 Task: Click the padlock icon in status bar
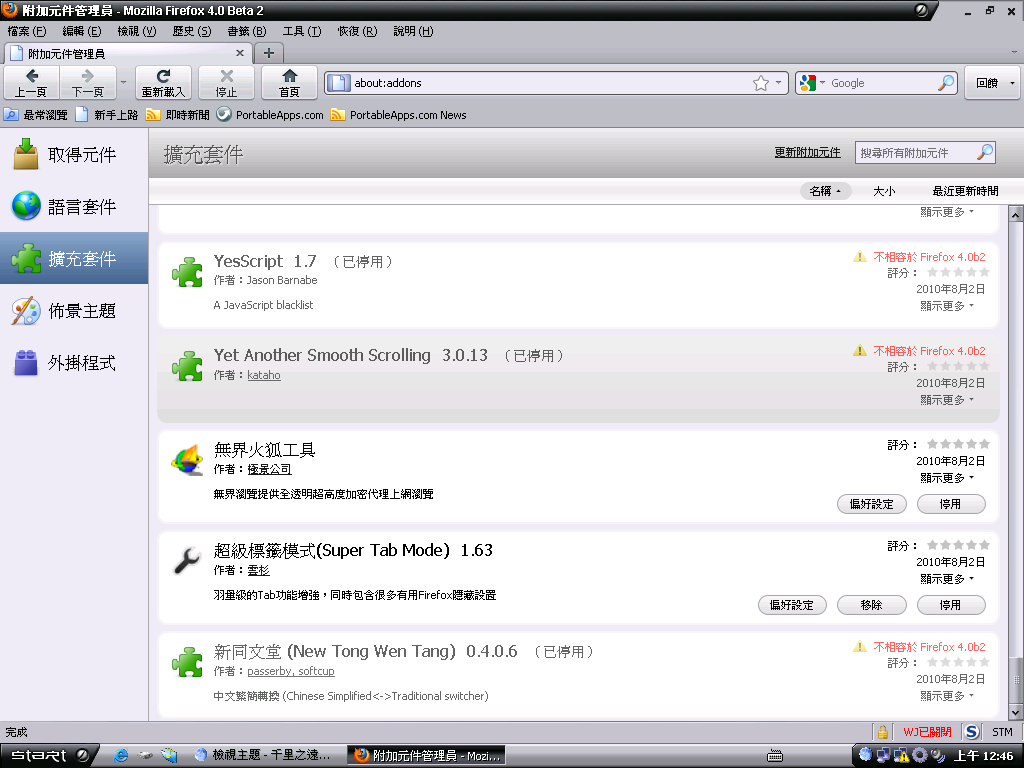point(882,731)
